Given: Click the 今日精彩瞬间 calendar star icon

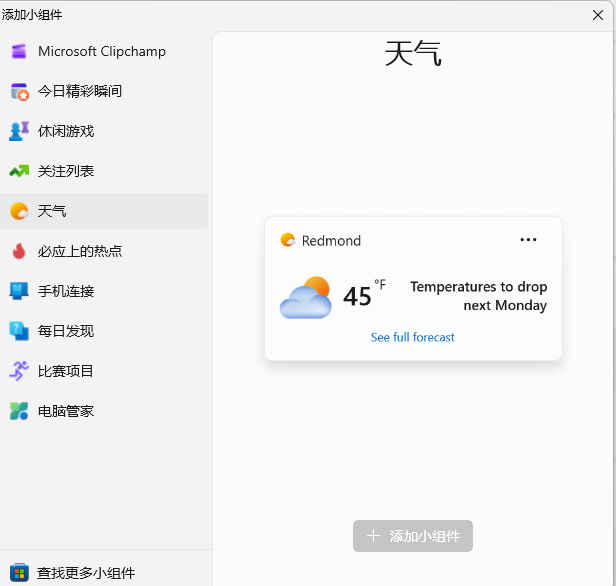Looking at the screenshot, I should (19, 92).
